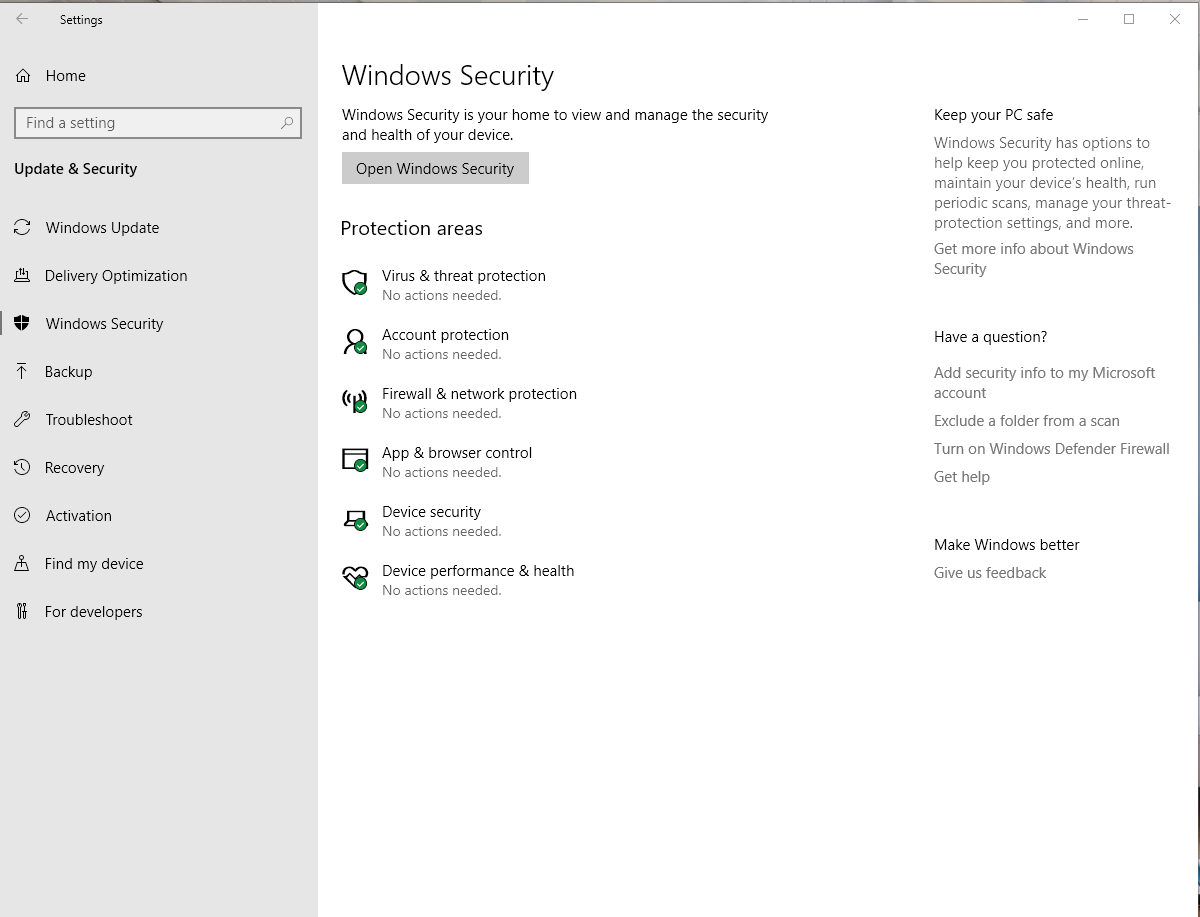The image size is (1200, 917).
Task: Open Get more info about Windows Security link
Action: tap(1033, 258)
